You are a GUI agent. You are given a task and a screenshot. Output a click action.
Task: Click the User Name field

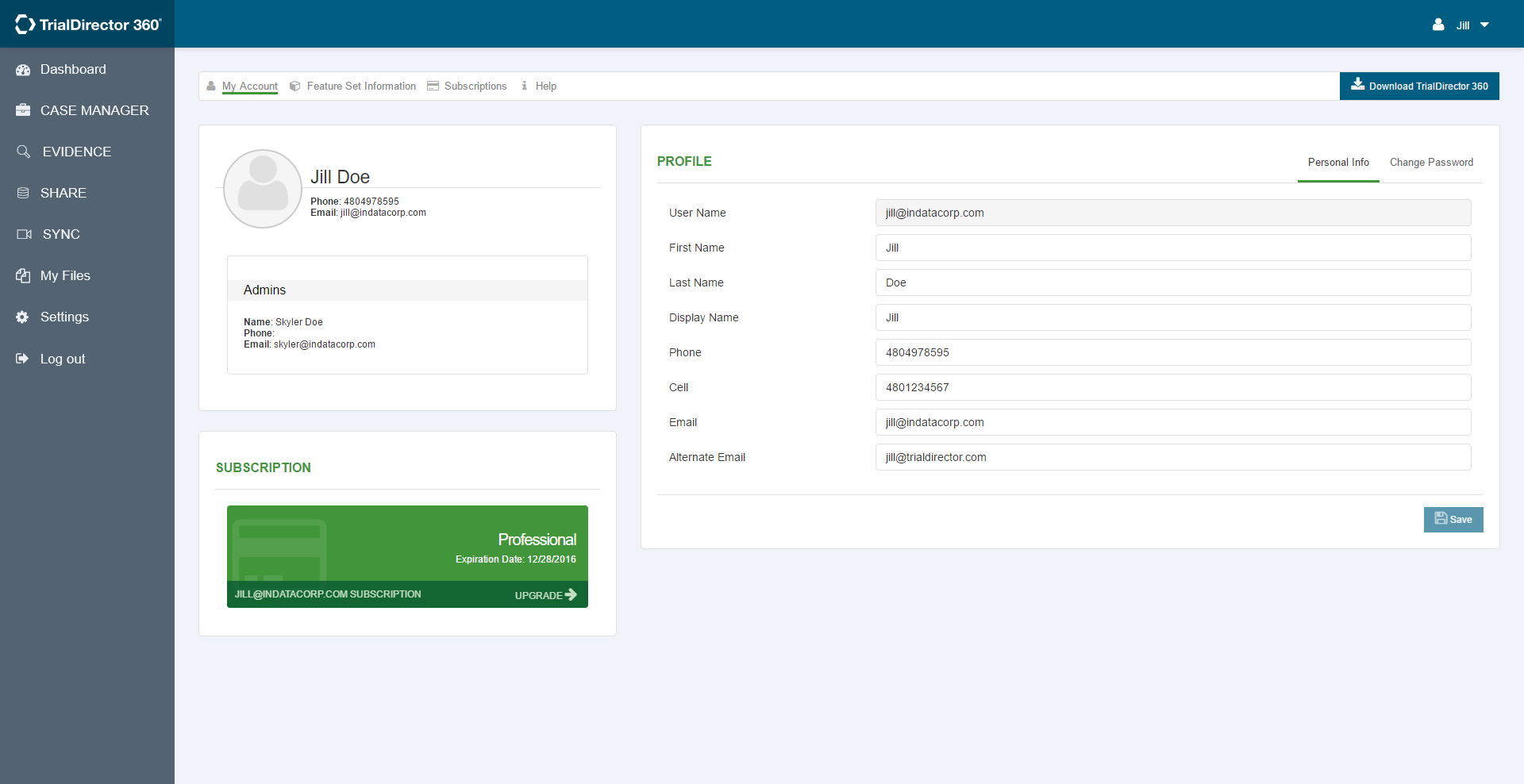[1173, 213]
